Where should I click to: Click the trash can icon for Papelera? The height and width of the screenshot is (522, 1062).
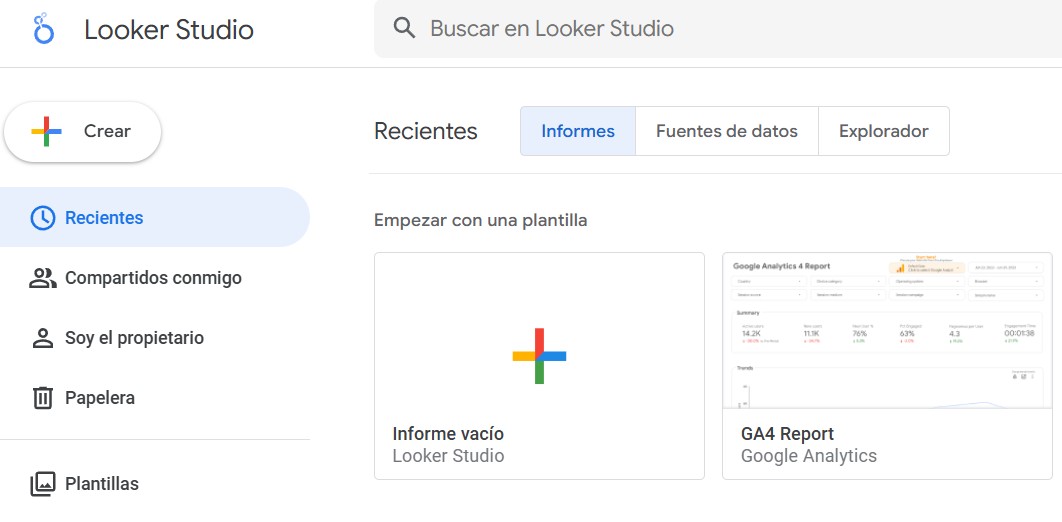tap(42, 398)
